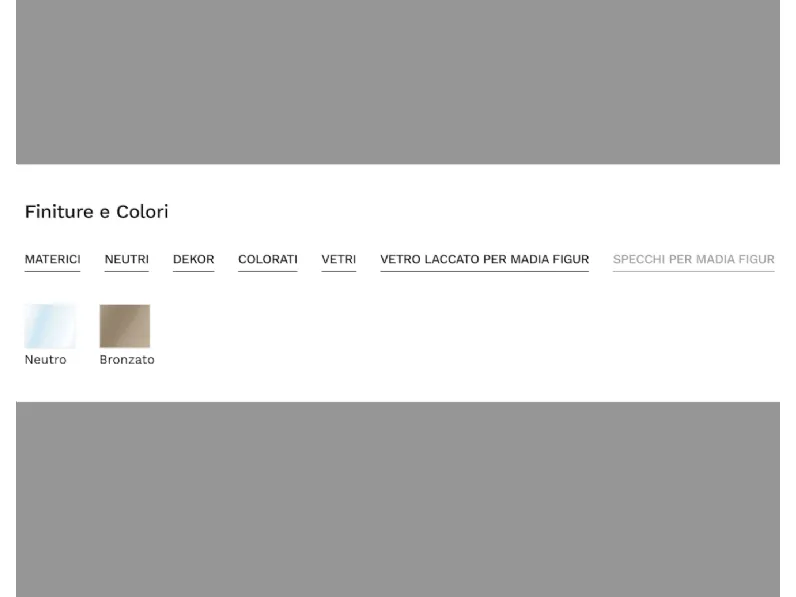Click the Neutro text label
Viewport: 796px width, 597px height.
tap(45, 359)
